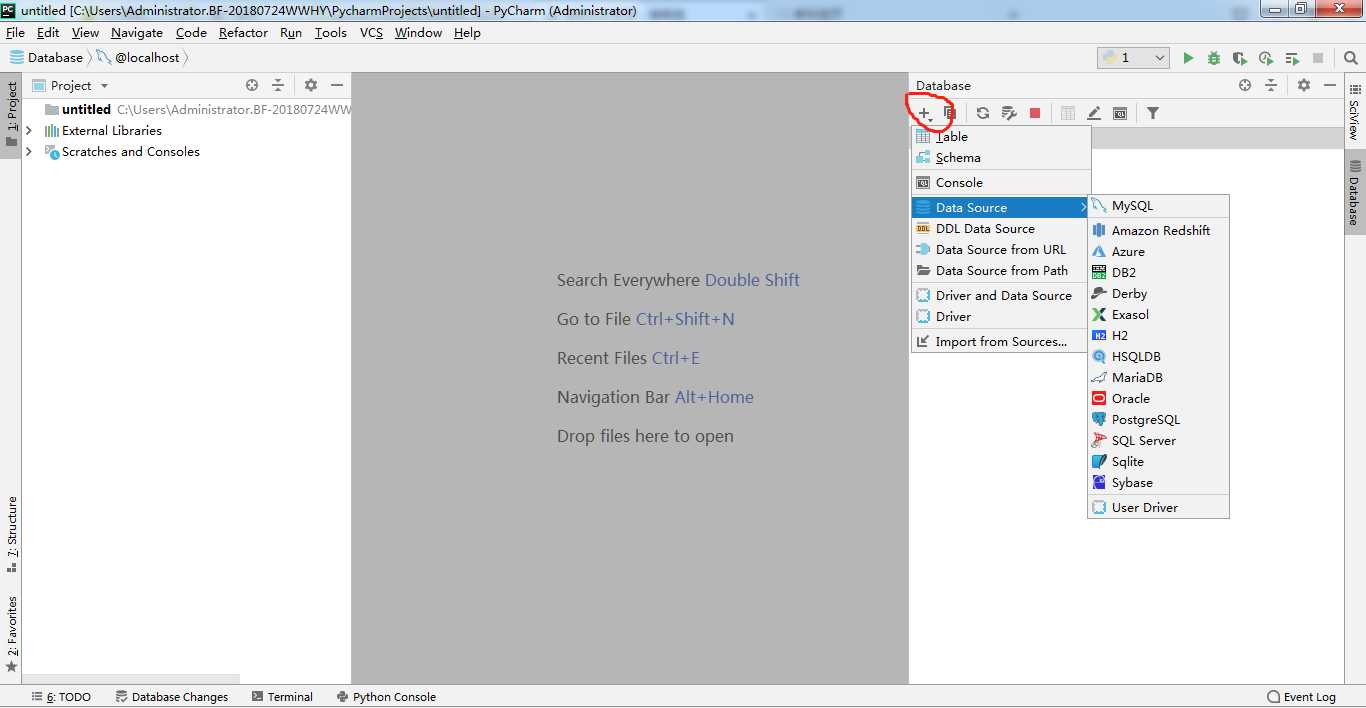Viewport: 1366px width, 708px height.
Task: Open the TODO tool window tab
Action: point(61,697)
